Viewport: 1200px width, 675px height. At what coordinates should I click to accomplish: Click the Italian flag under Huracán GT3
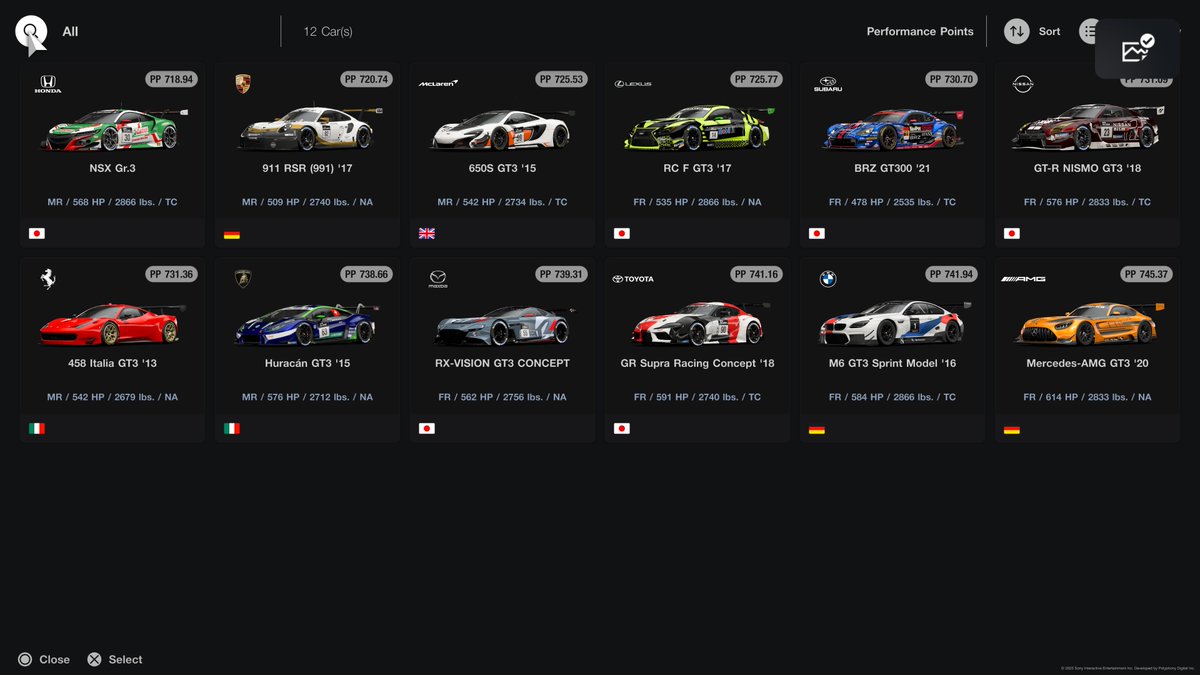pyautogui.click(x=232, y=427)
